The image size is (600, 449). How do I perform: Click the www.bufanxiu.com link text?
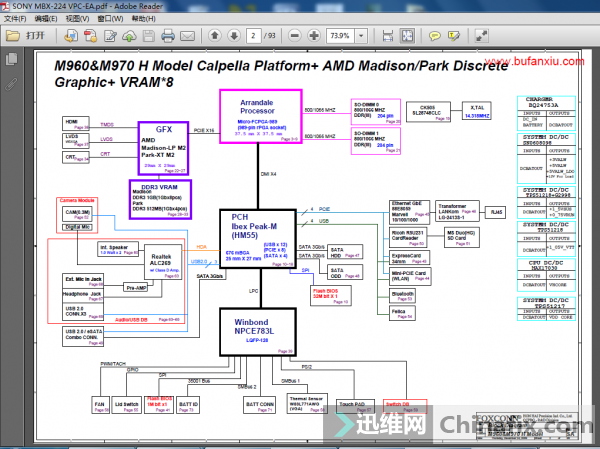[x=535, y=61]
